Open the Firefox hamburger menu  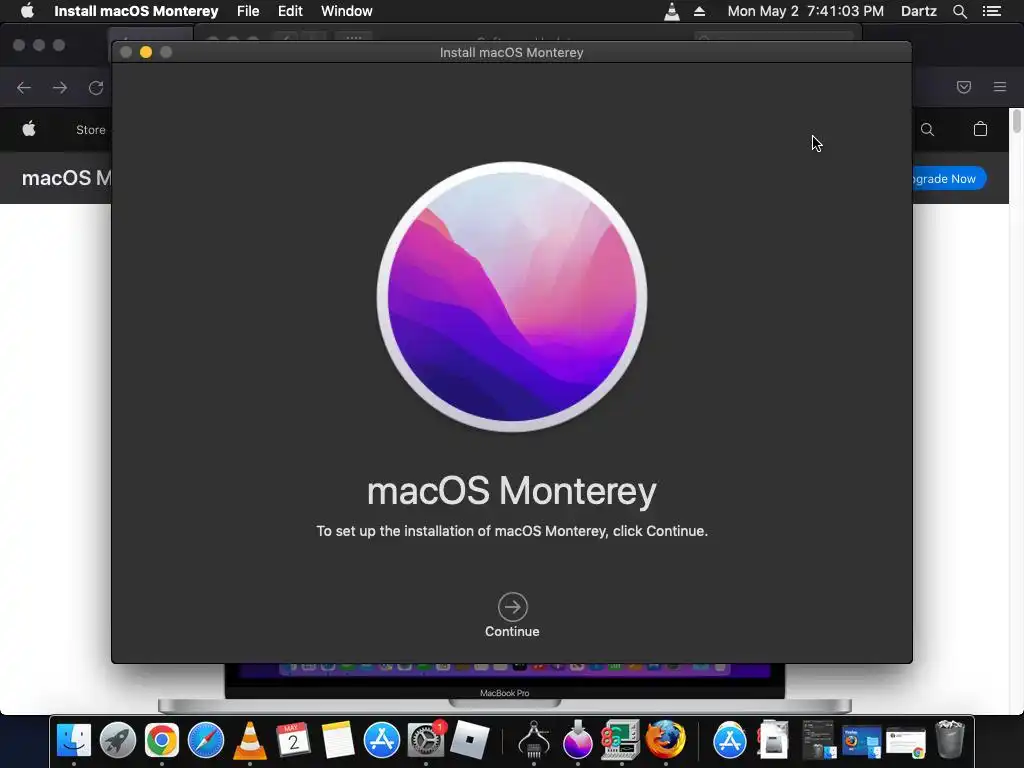coord(1000,87)
